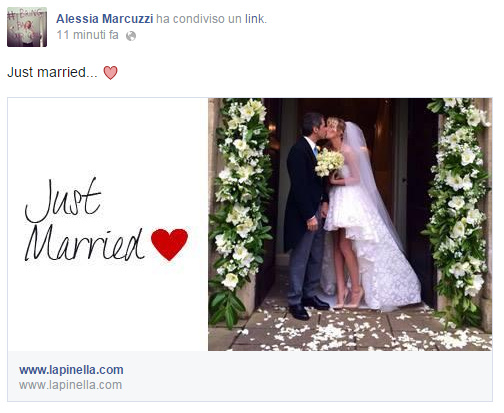504x413 pixels.
Task: Open Alessia Marcuzzi's profile picture thumbnail
Action: 27,27
